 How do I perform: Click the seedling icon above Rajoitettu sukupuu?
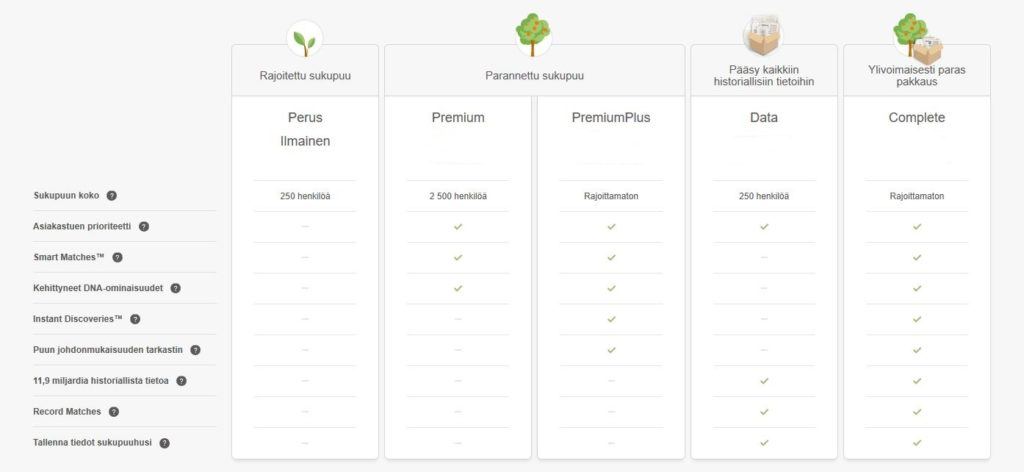coord(304,39)
